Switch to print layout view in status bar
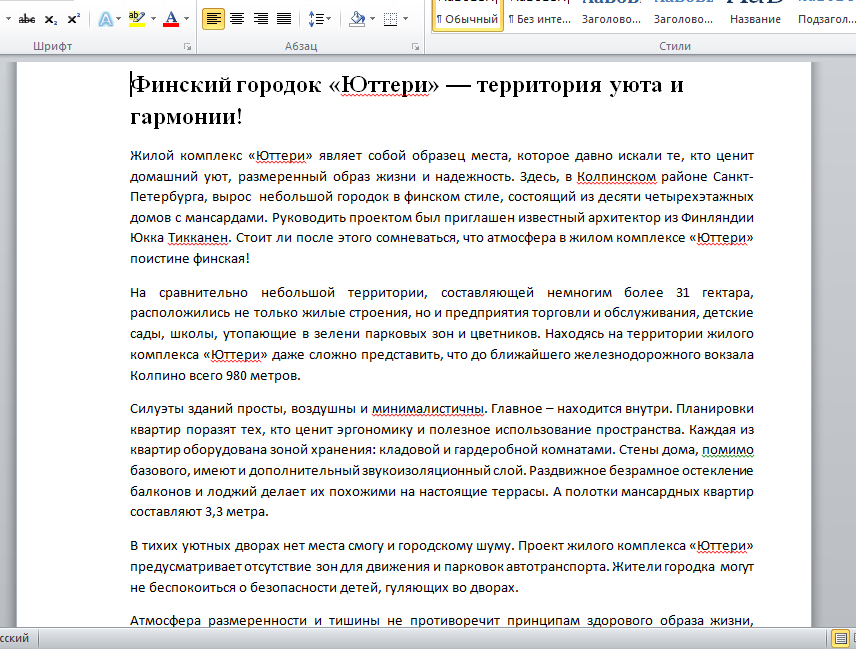Viewport: 856px width, 649px height. [841, 638]
